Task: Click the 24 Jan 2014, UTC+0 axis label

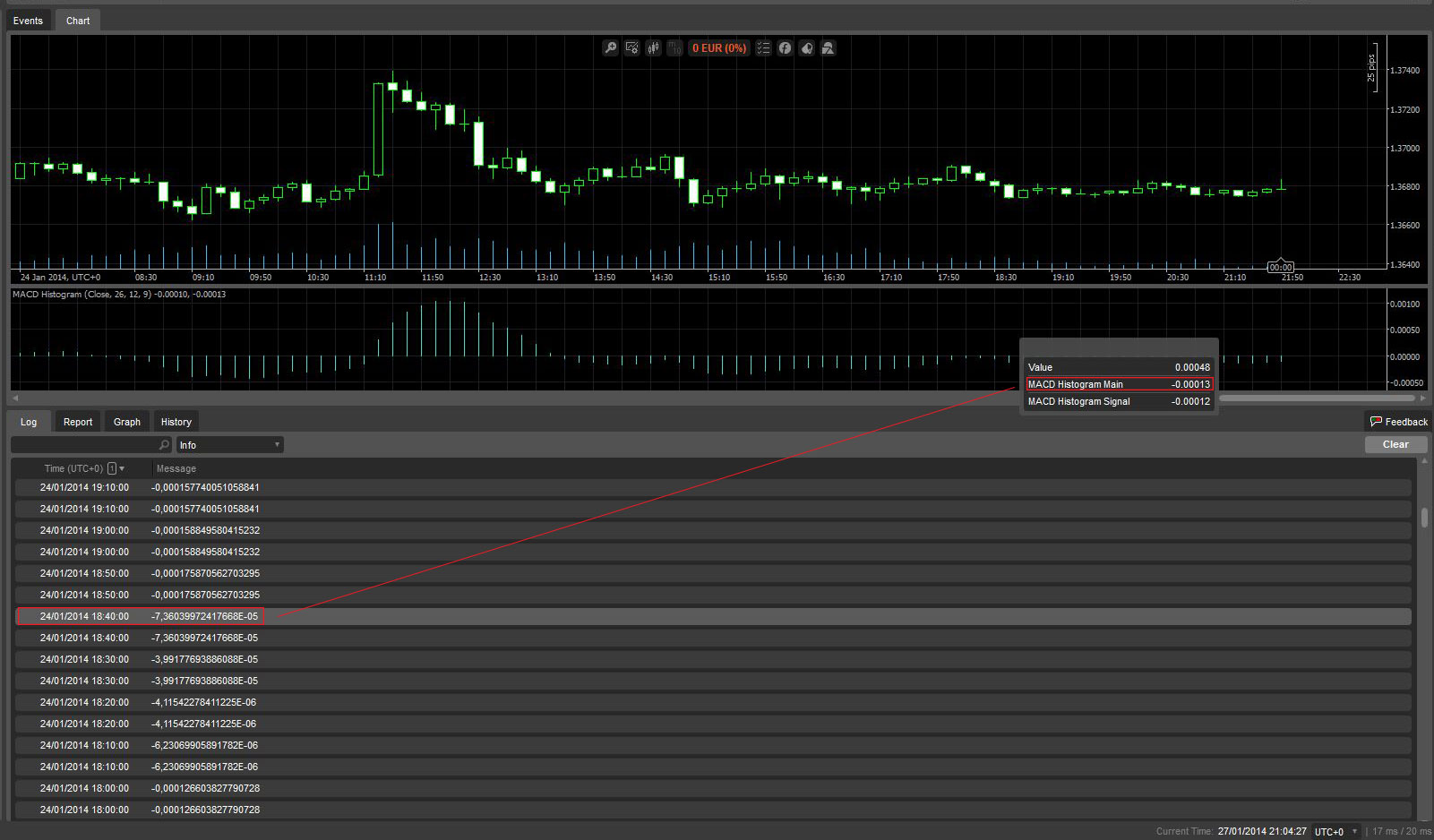Action: click(60, 278)
